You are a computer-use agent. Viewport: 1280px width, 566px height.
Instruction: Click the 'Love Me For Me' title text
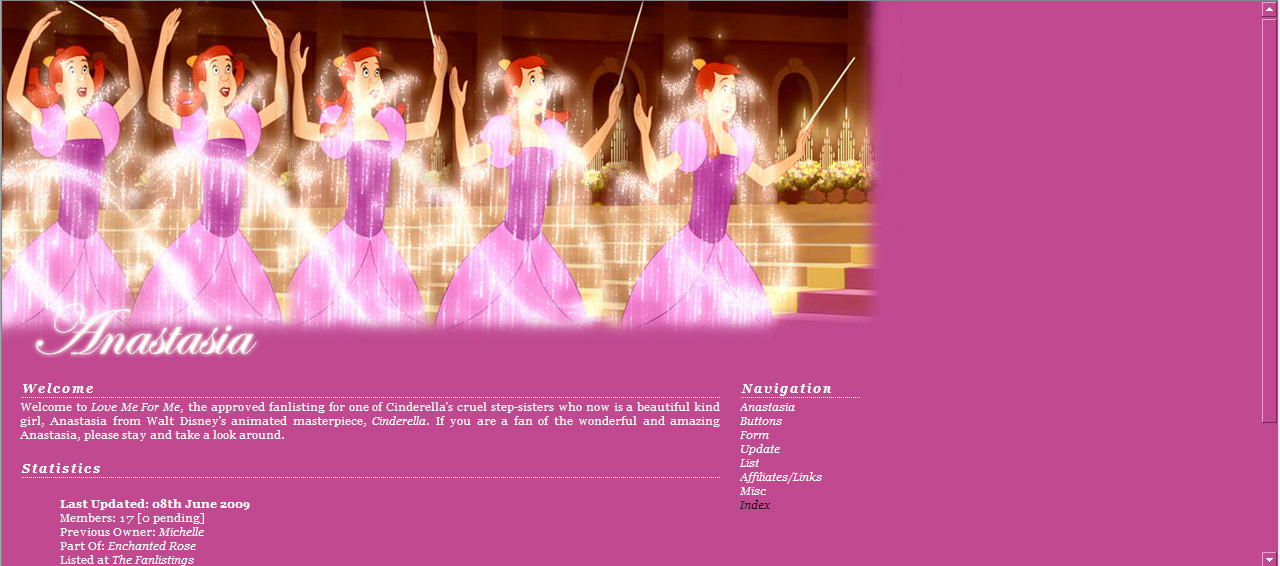click(136, 408)
